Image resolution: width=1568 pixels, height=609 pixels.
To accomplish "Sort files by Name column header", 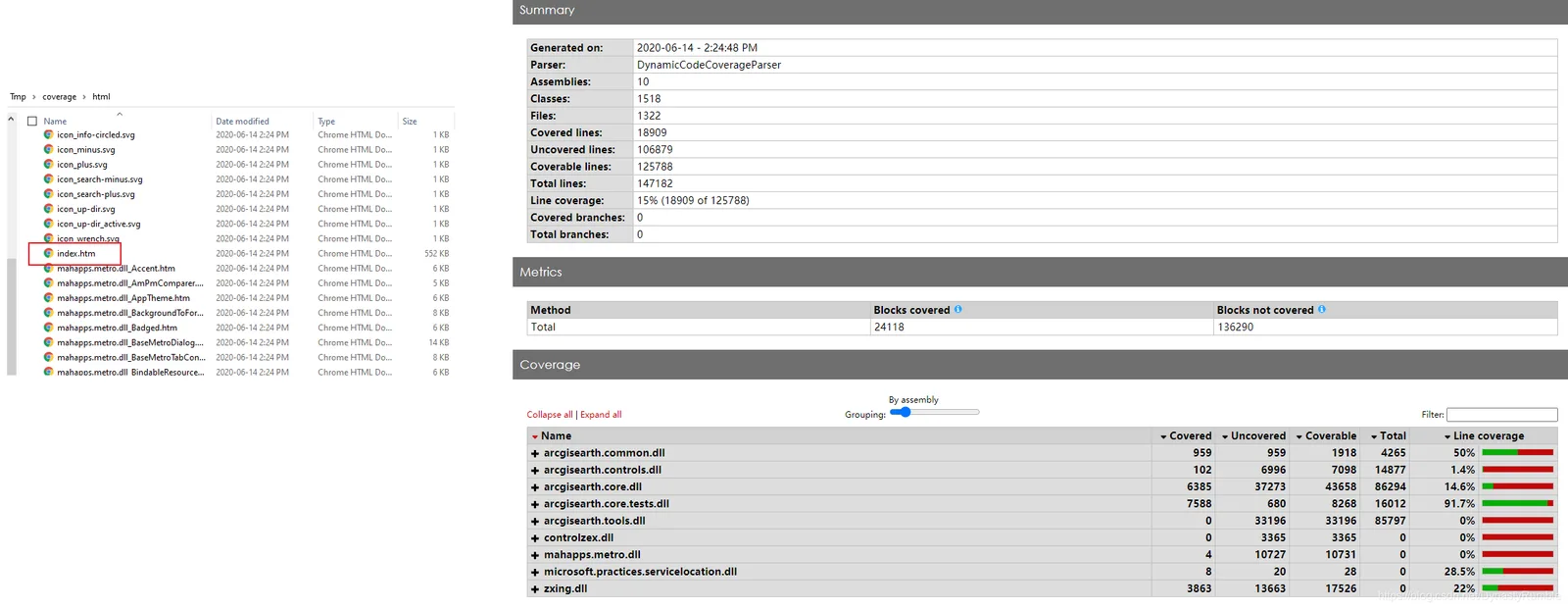I will coord(55,122).
